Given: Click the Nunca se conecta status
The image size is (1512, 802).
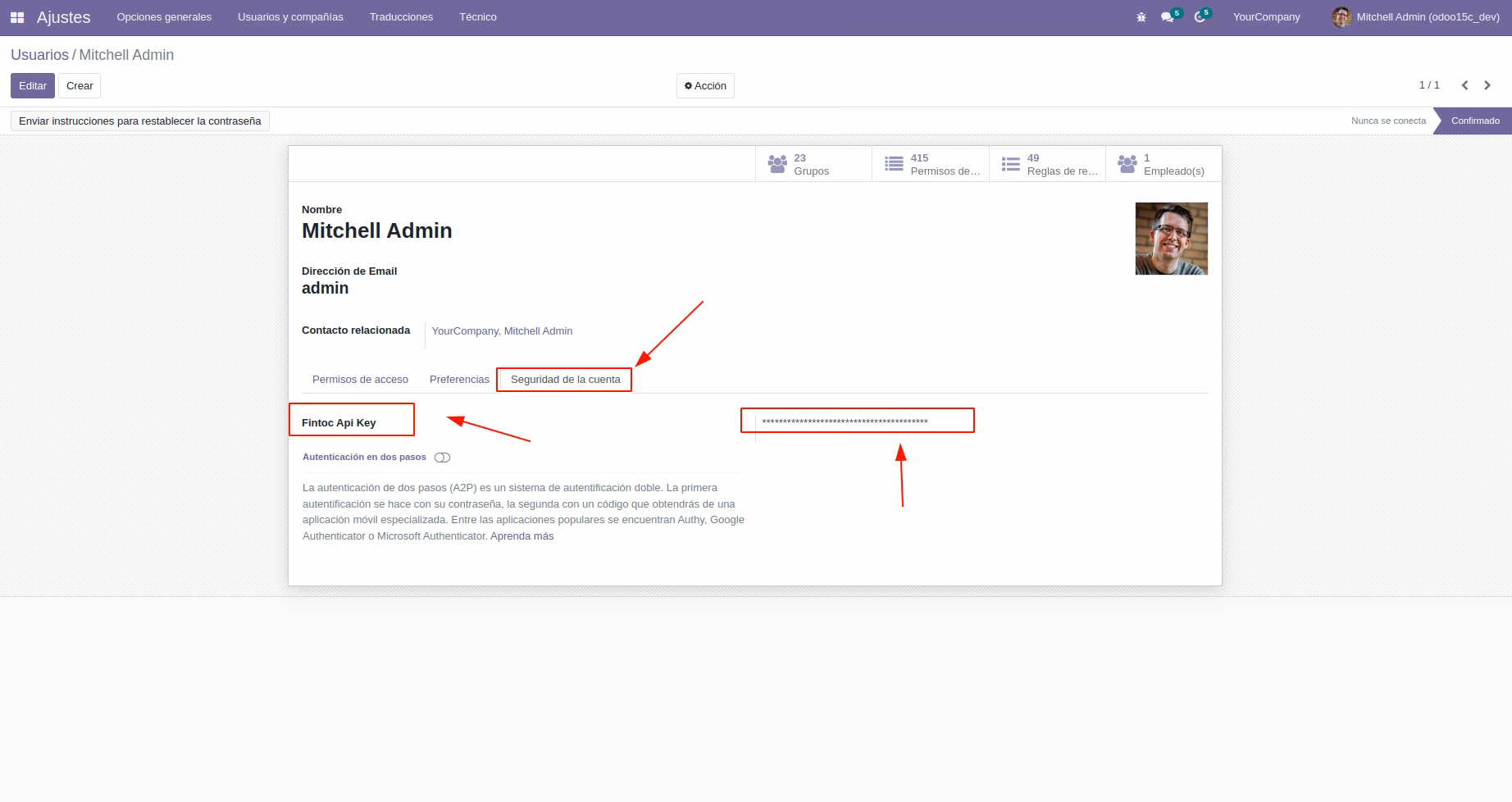Looking at the screenshot, I should click(x=1388, y=121).
